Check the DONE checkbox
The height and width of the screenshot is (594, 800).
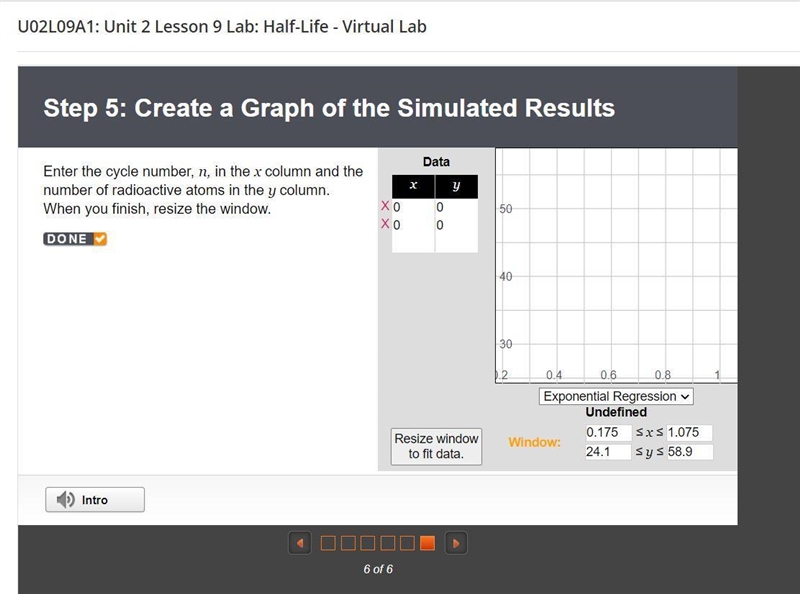[x=100, y=239]
